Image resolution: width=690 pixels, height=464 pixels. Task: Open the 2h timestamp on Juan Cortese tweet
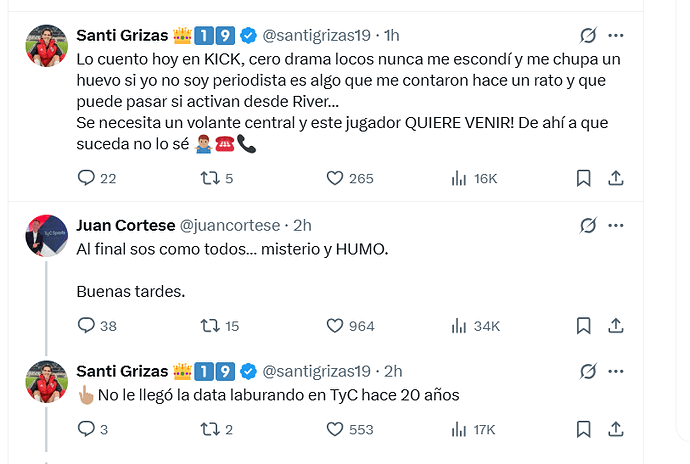pyautogui.click(x=302, y=225)
